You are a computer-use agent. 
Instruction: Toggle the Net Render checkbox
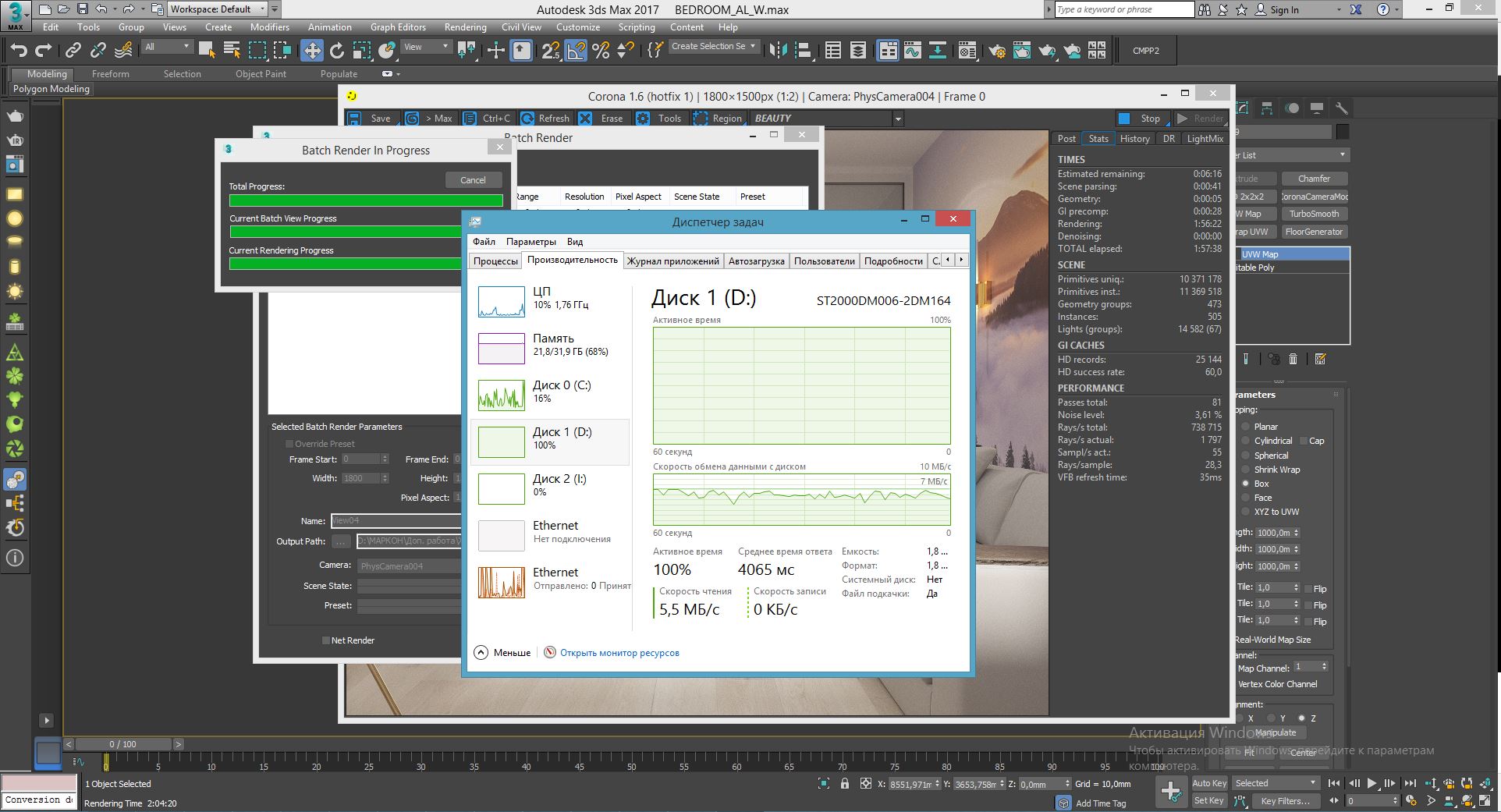click(326, 640)
